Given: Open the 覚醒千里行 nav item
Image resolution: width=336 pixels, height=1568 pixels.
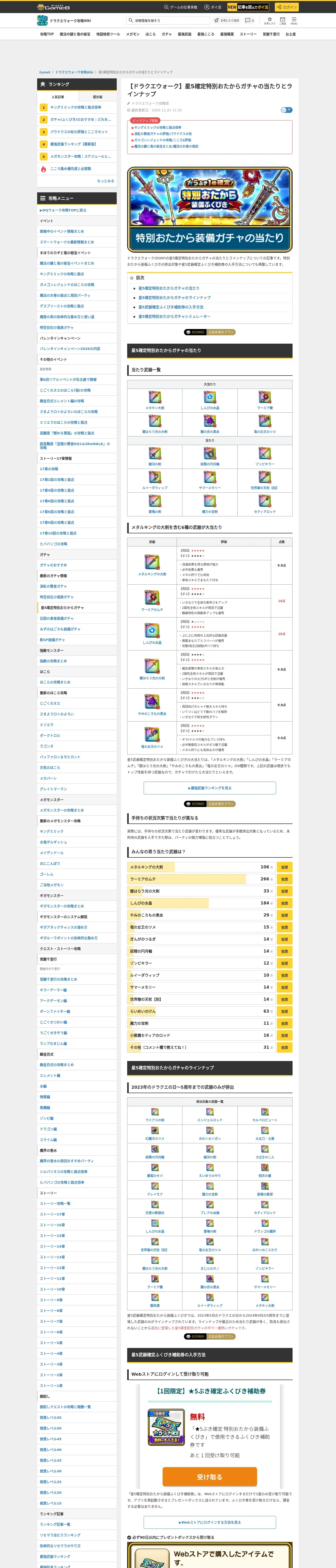Looking at the screenshot, I should click(x=271, y=34).
